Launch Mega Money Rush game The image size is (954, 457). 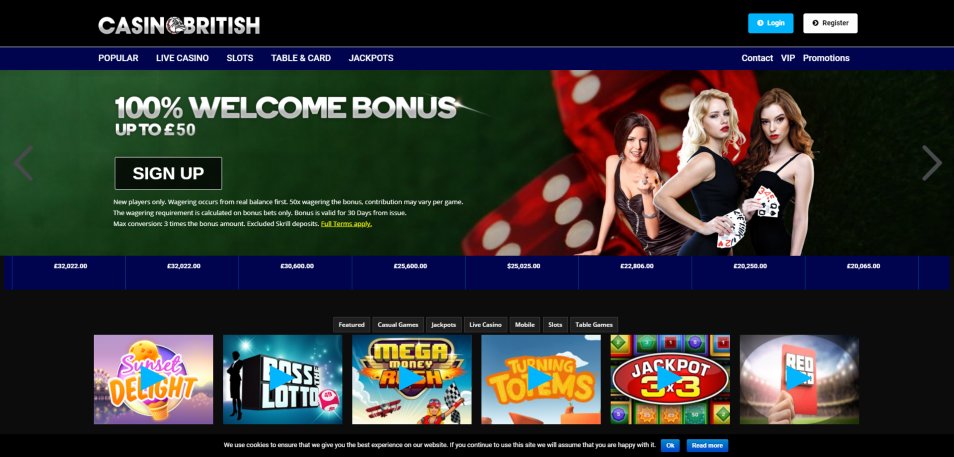tap(412, 379)
